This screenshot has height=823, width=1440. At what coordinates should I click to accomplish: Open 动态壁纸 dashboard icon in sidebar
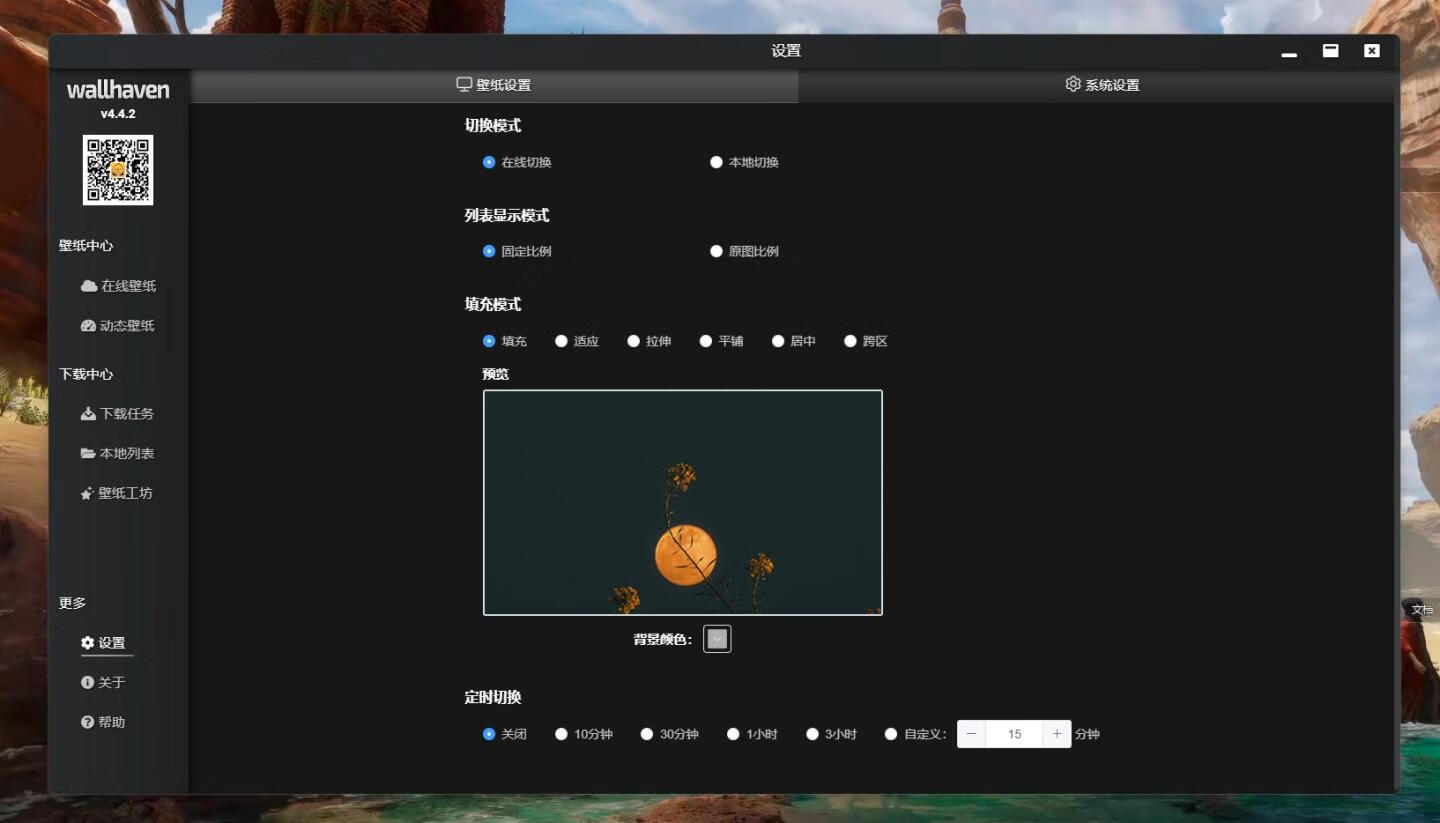[88, 326]
